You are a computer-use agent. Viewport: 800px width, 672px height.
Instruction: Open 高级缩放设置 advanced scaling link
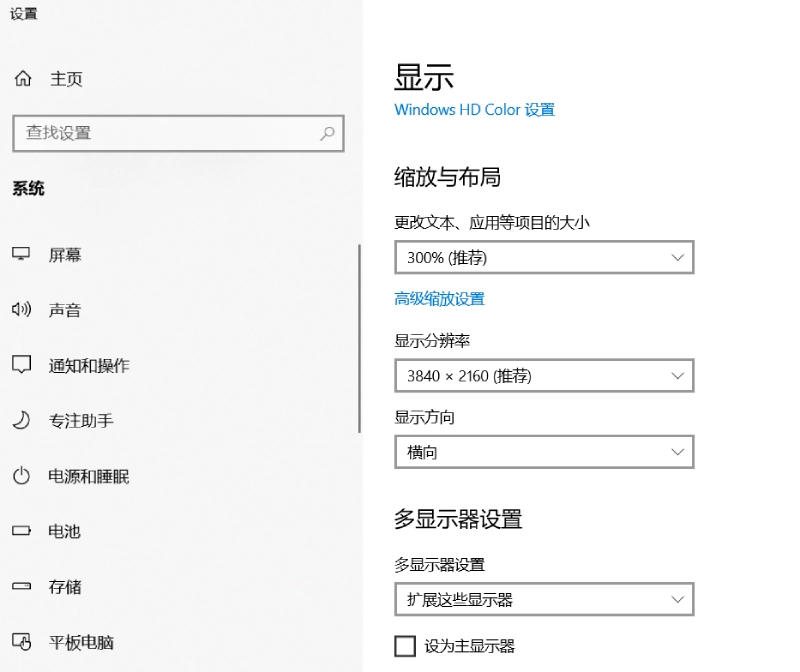[438, 298]
